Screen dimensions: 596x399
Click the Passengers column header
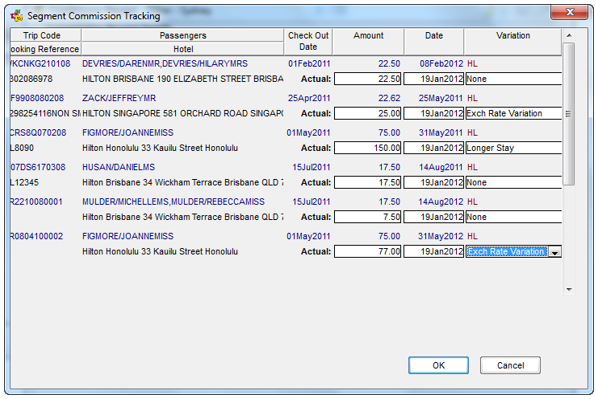183,35
